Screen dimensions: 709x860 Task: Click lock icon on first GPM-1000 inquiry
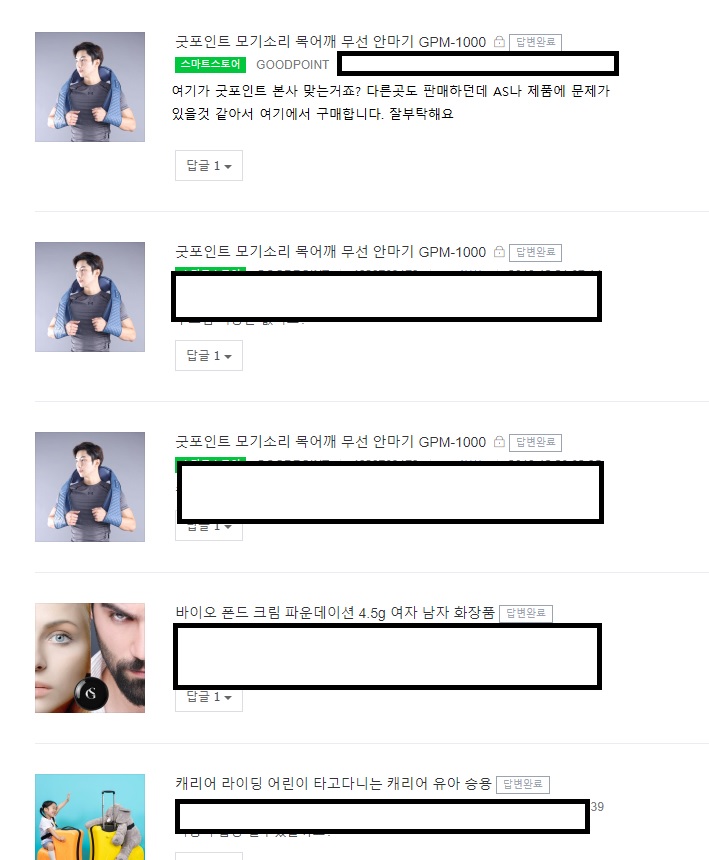click(x=499, y=42)
